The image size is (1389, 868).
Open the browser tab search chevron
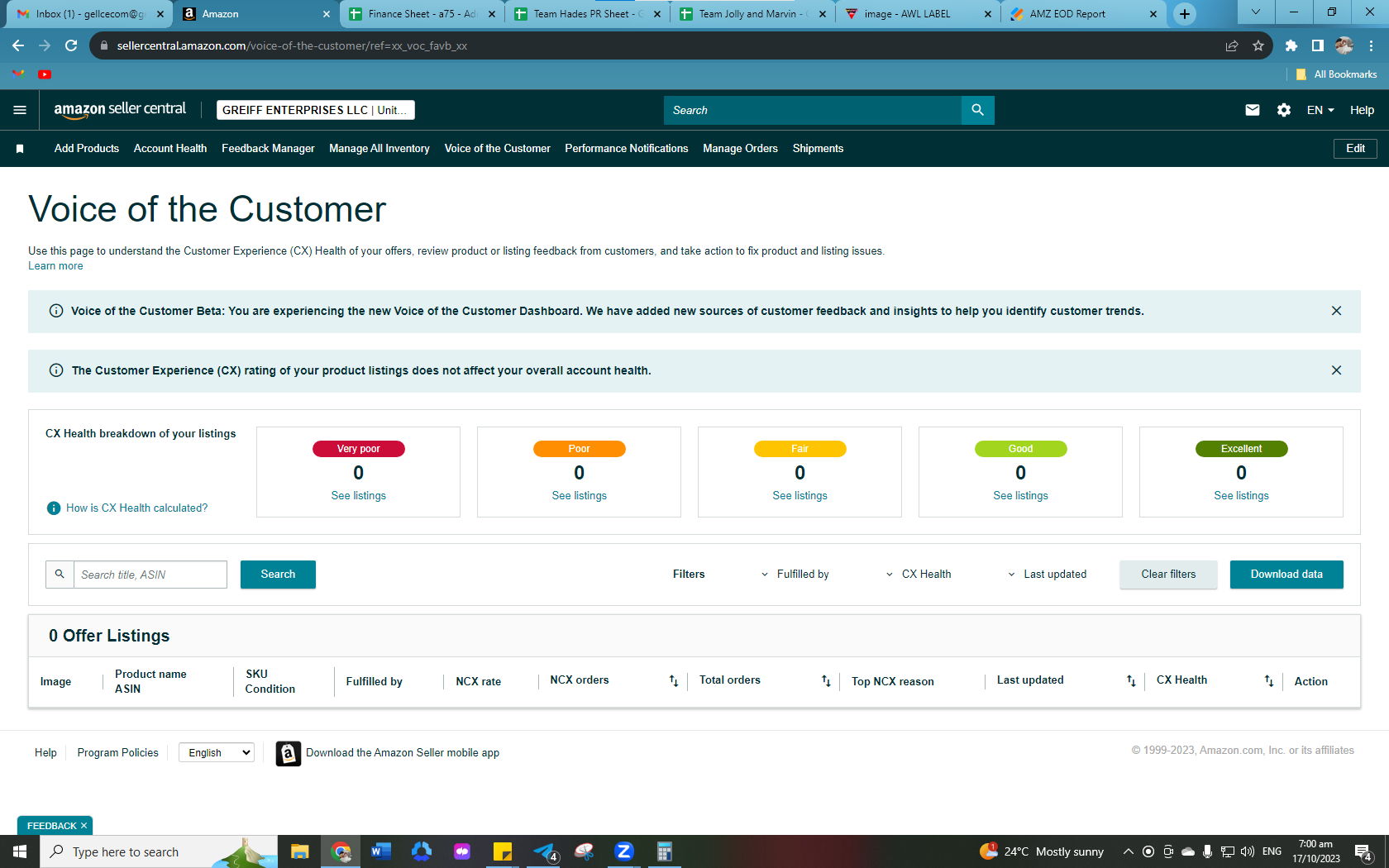(x=1256, y=12)
